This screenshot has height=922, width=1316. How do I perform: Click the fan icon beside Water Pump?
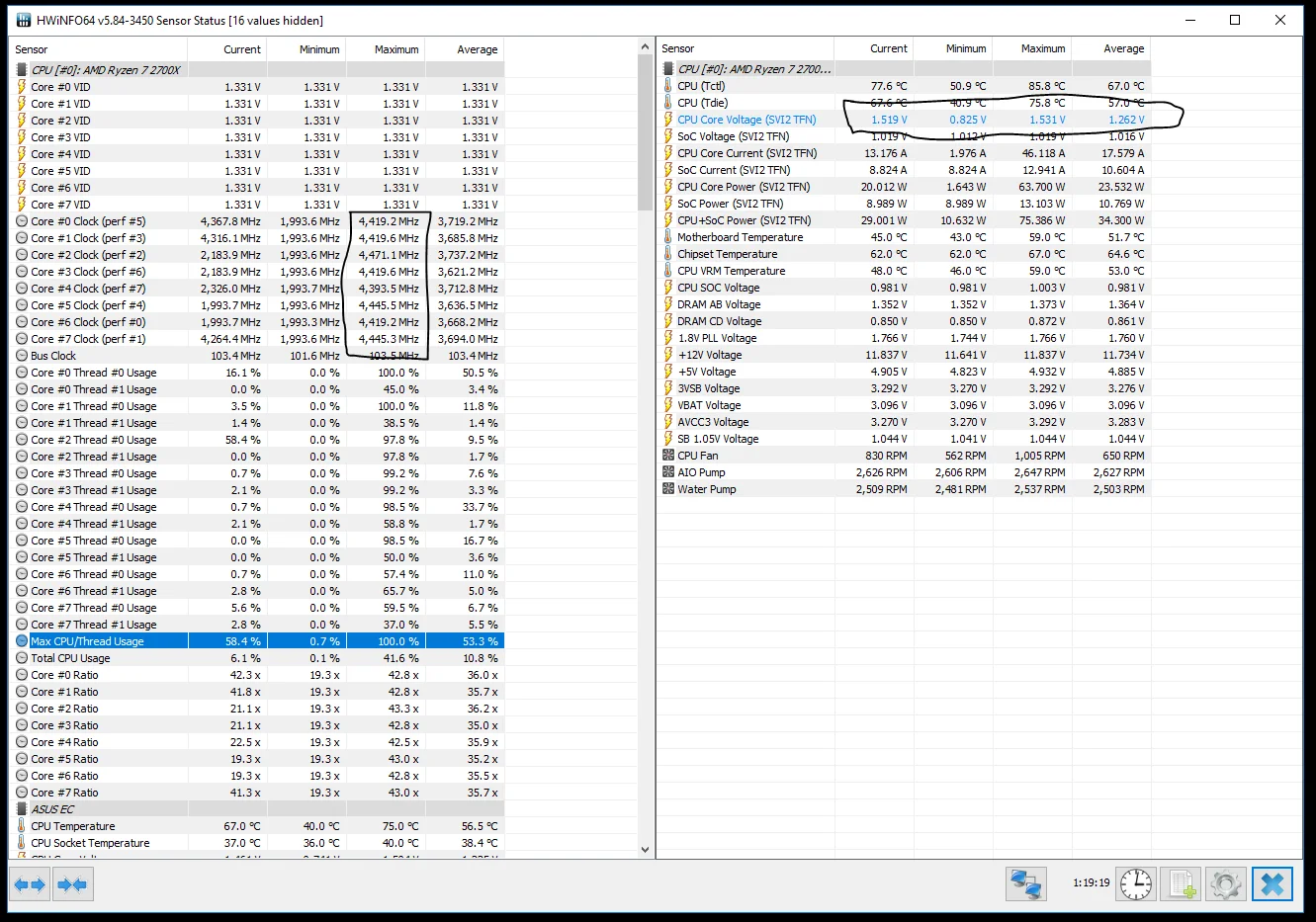pos(668,489)
